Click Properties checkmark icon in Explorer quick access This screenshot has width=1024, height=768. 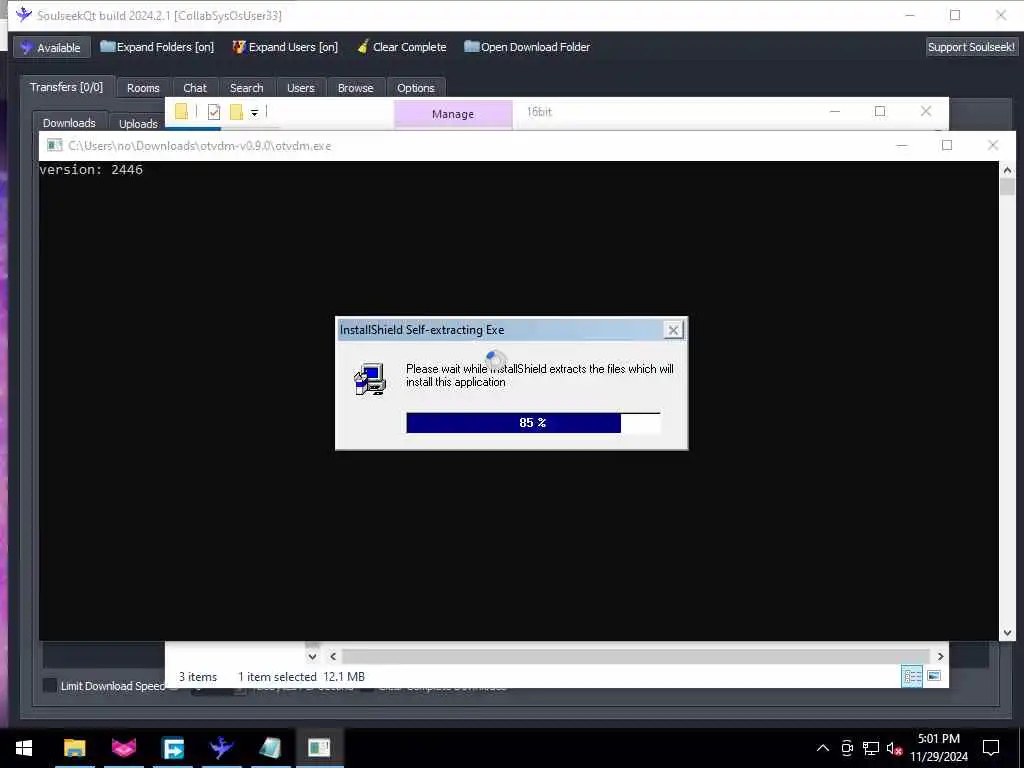214,112
